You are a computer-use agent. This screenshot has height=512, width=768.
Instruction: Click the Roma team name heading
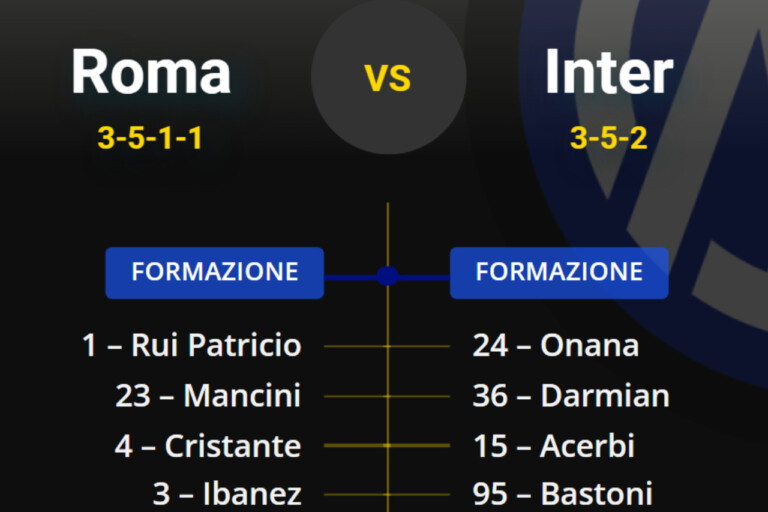pyautogui.click(x=151, y=72)
